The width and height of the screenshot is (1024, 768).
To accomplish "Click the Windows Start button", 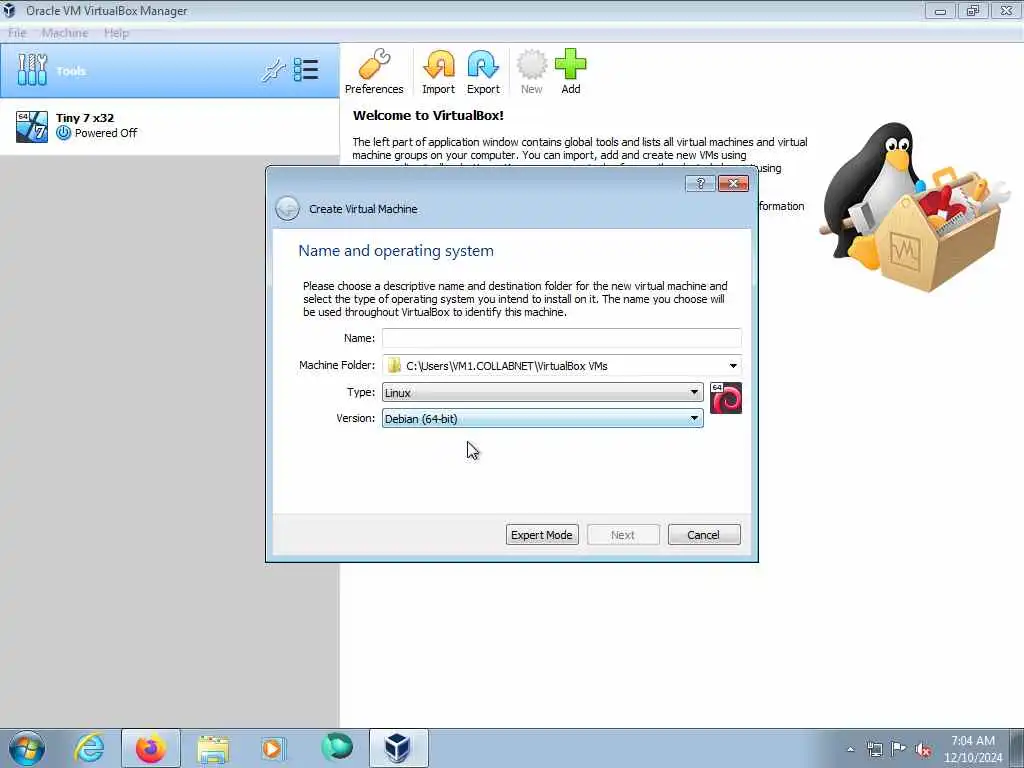I will [x=27, y=748].
